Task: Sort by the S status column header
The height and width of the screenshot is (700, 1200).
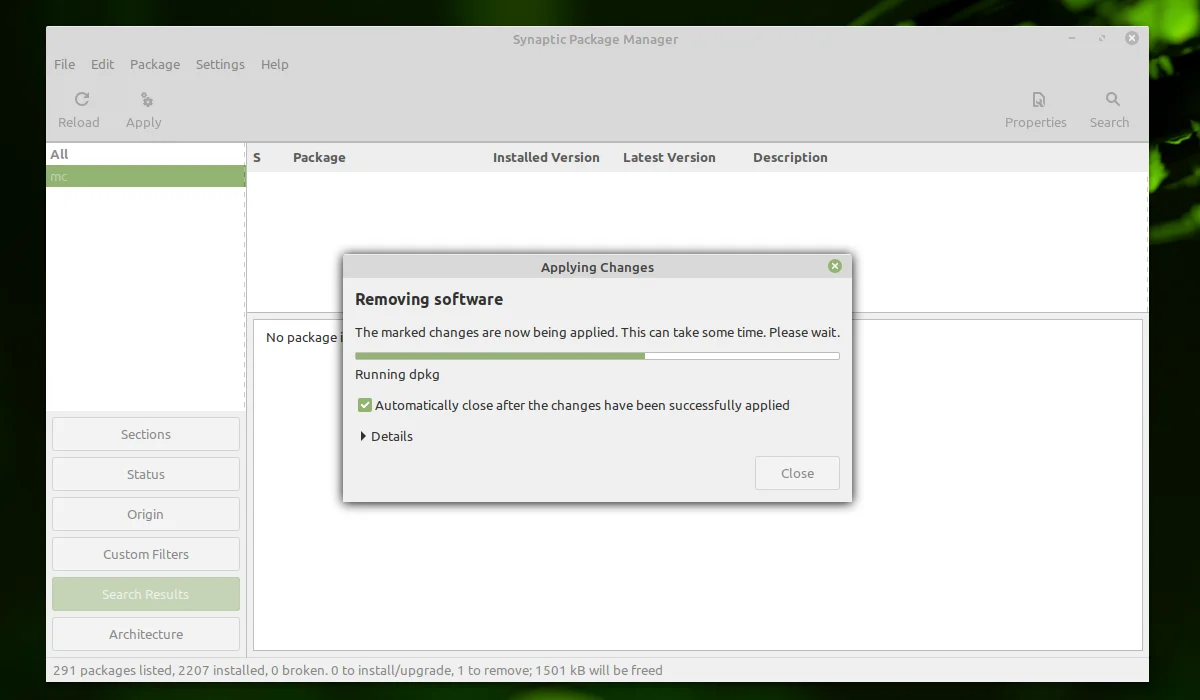Action: click(x=257, y=157)
